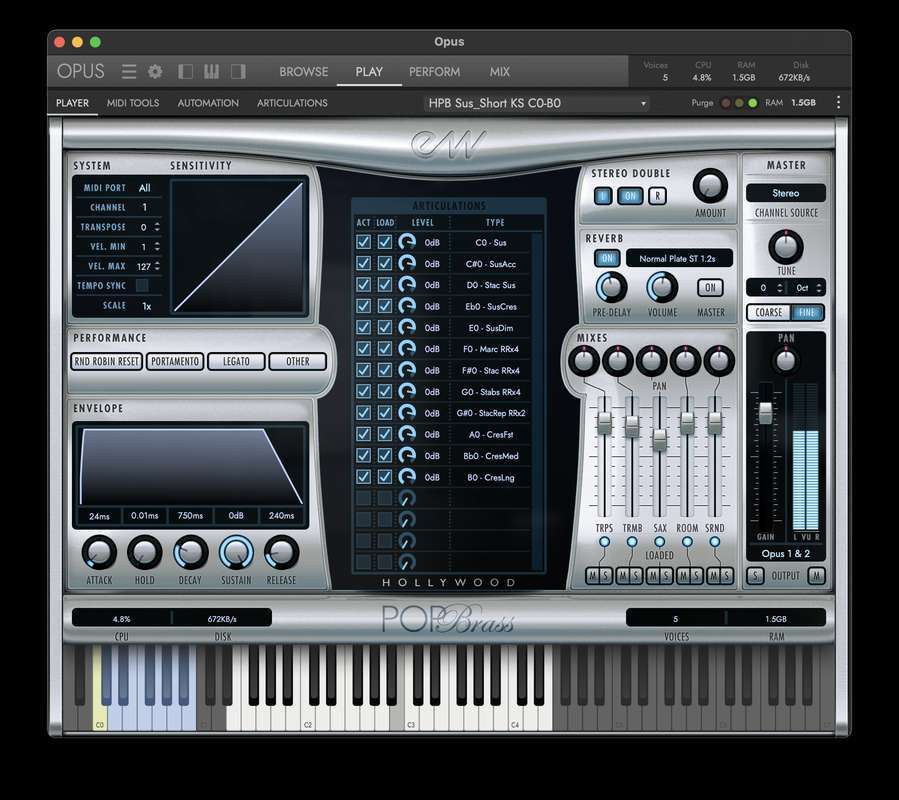Toggle the left sidebar panel icon

[185, 71]
